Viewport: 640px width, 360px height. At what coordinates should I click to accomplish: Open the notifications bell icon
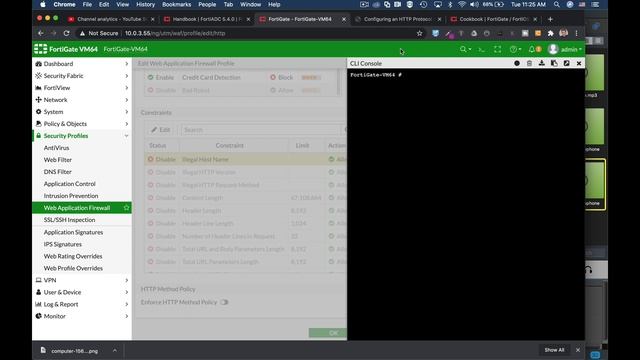click(532, 49)
